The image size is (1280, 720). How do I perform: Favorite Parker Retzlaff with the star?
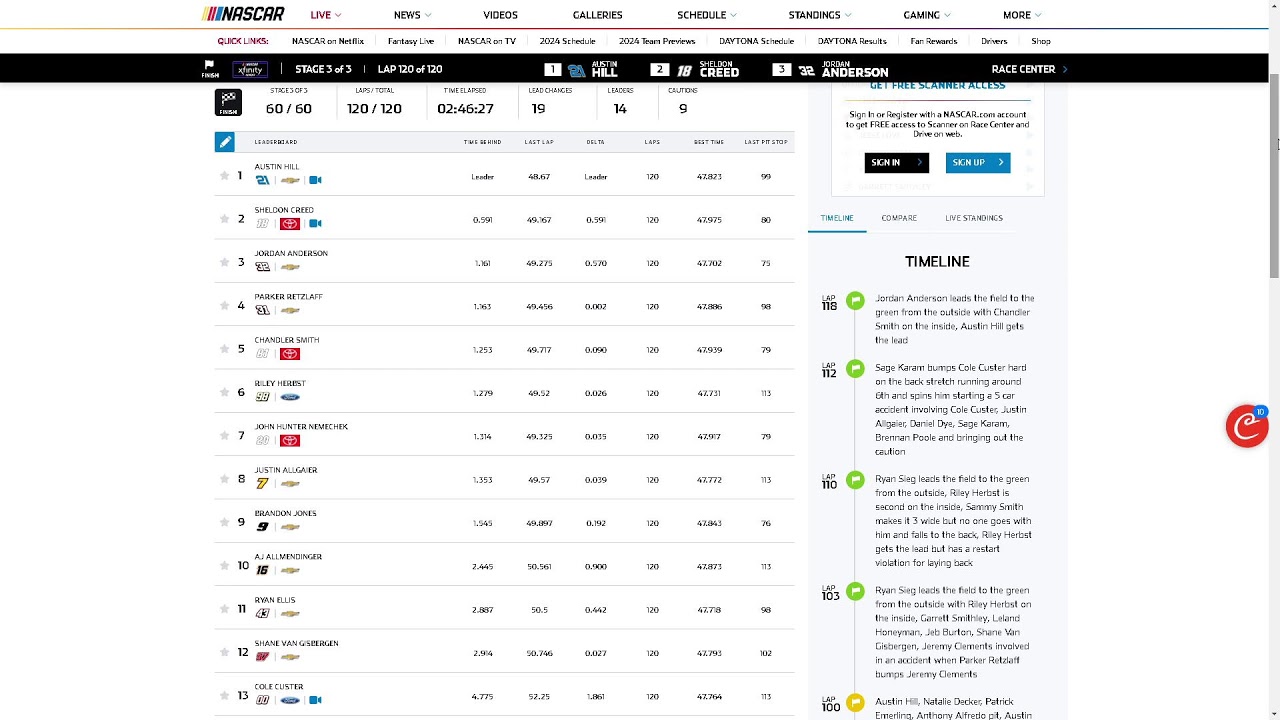[x=224, y=306]
